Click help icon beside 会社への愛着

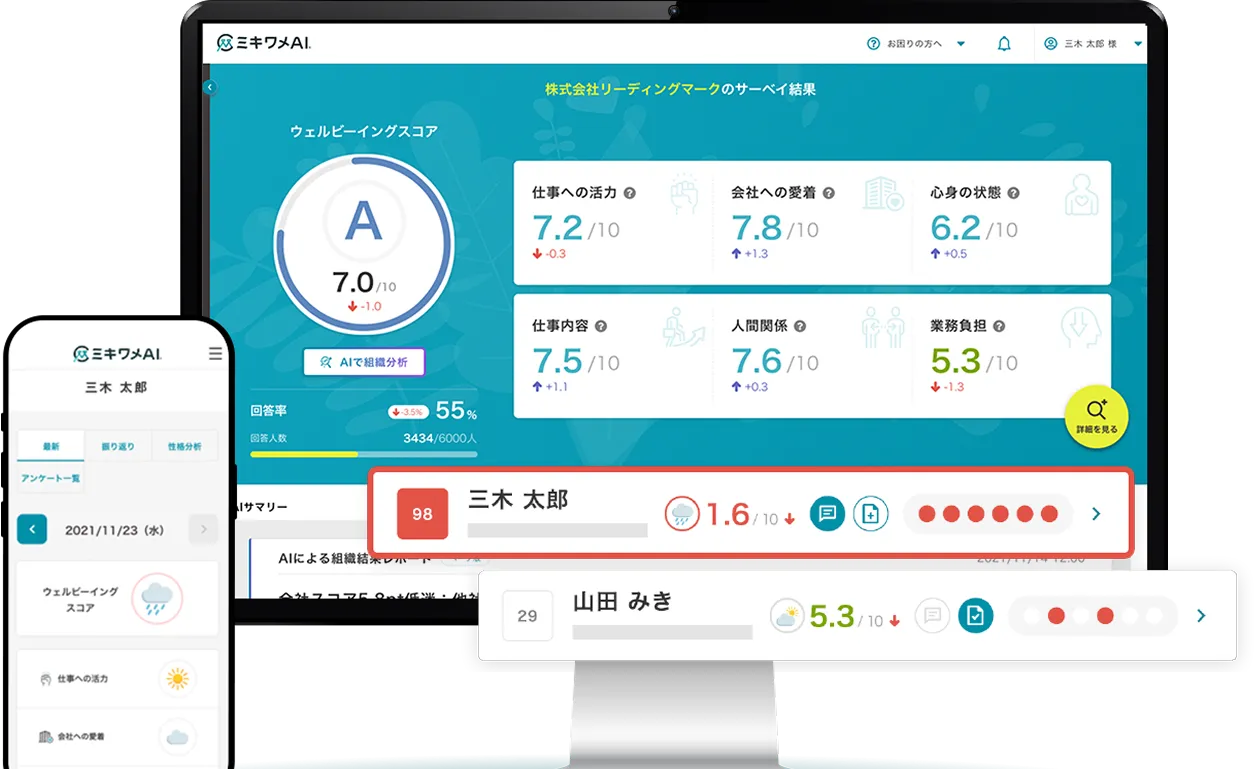pyautogui.click(x=828, y=193)
